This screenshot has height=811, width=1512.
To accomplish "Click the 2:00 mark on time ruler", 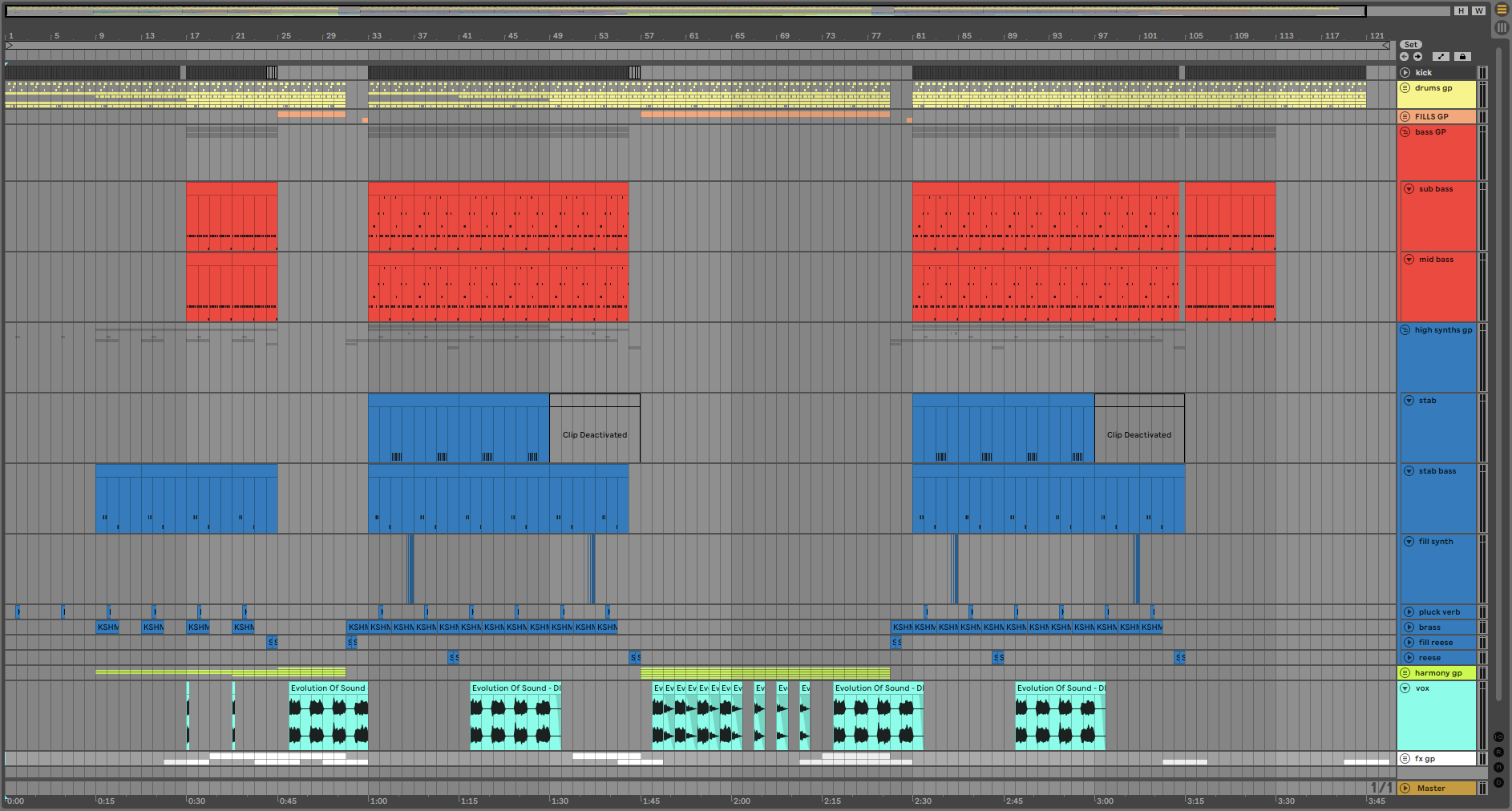I will [742, 801].
